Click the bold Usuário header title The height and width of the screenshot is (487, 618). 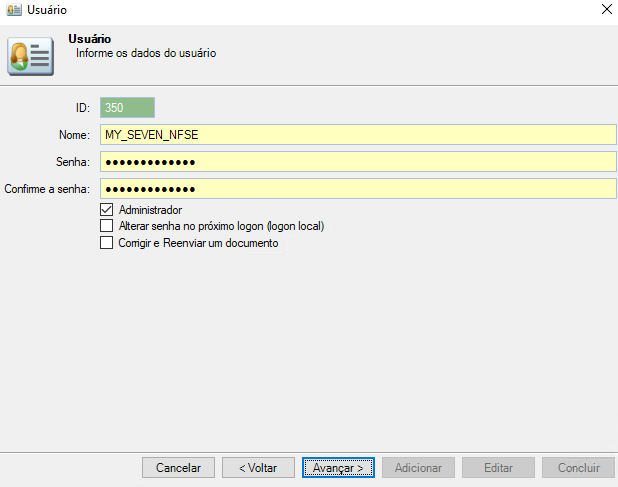pos(88,39)
